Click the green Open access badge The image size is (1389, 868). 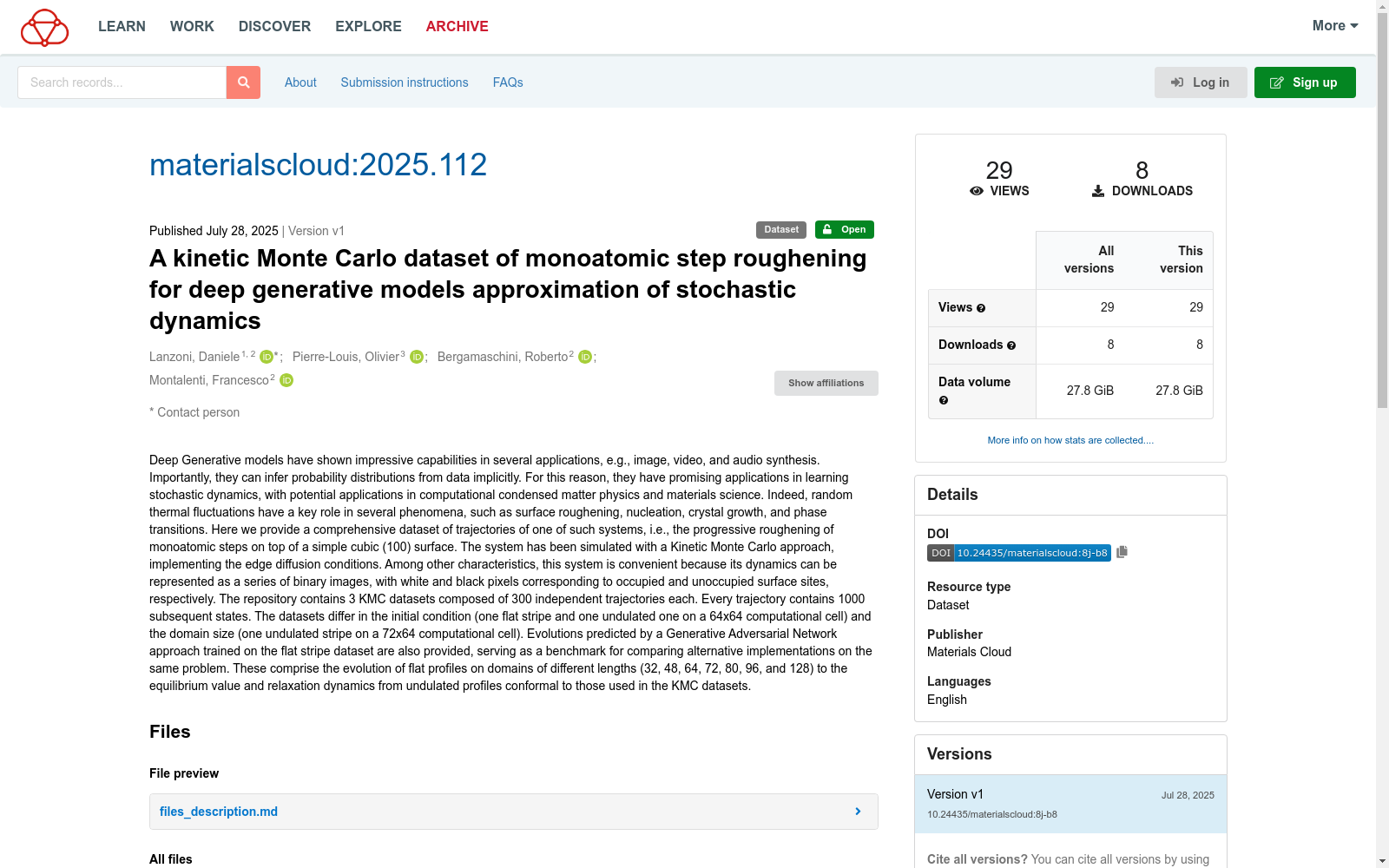click(x=845, y=230)
